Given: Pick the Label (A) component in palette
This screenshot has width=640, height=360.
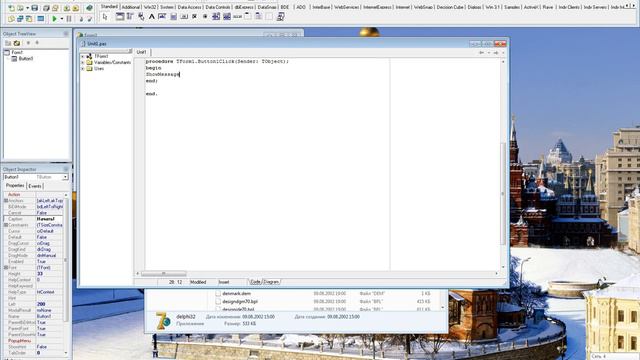Looking at the screenshot, I should click(x=151, y=17).
